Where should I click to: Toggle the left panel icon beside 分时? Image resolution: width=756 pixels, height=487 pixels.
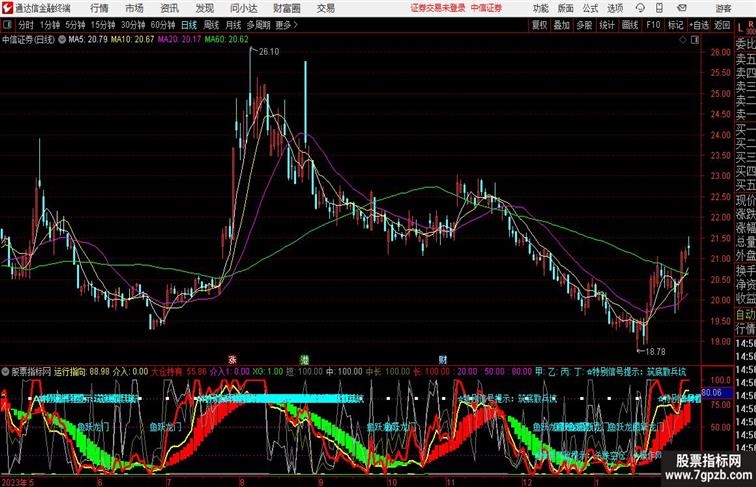(x=7, y=25)
